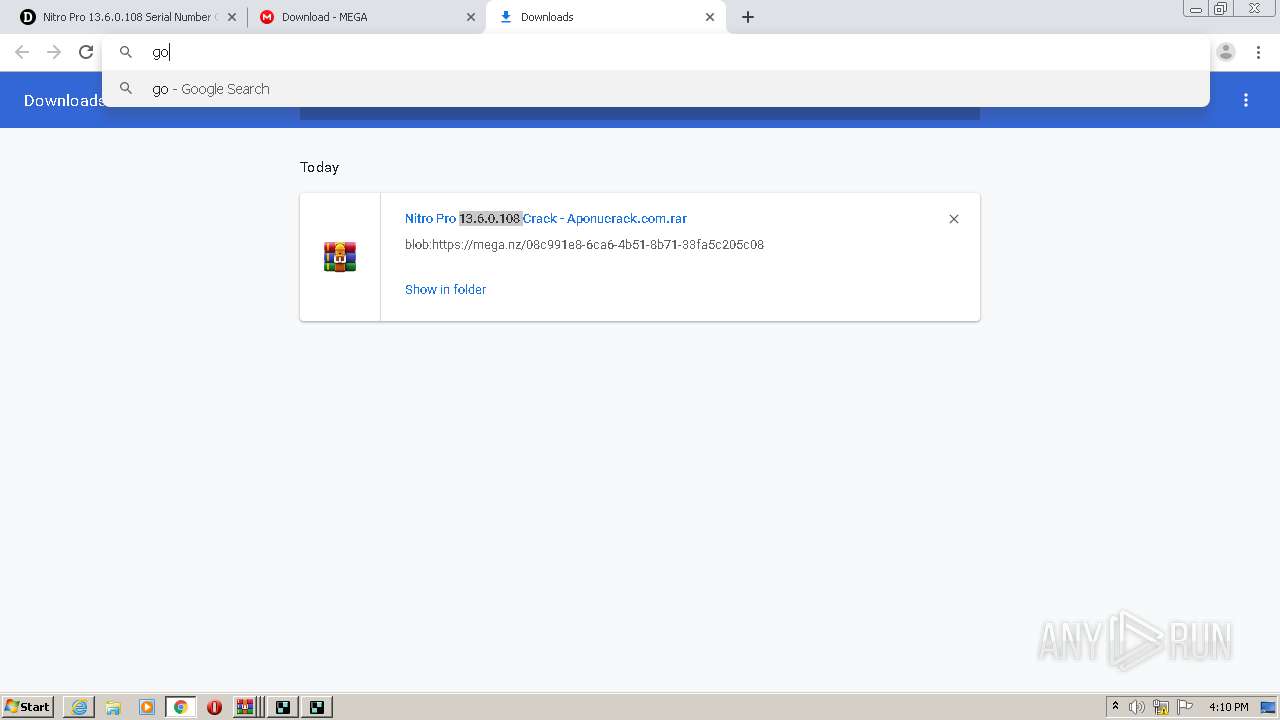Show hidden system tray icons

pyautogui.click(x=1115, y=707)
